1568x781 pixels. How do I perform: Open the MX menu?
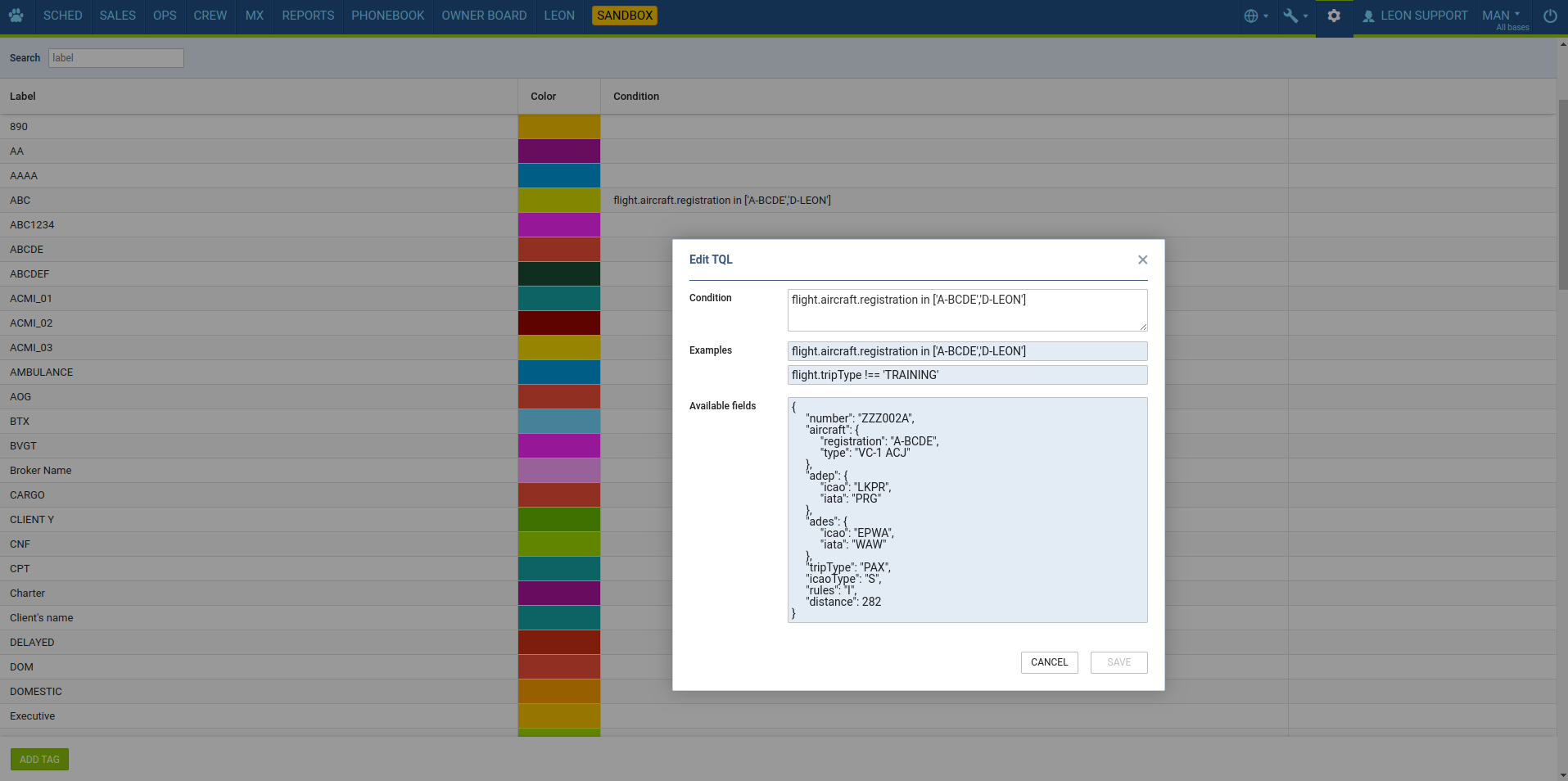coord(255,16)
